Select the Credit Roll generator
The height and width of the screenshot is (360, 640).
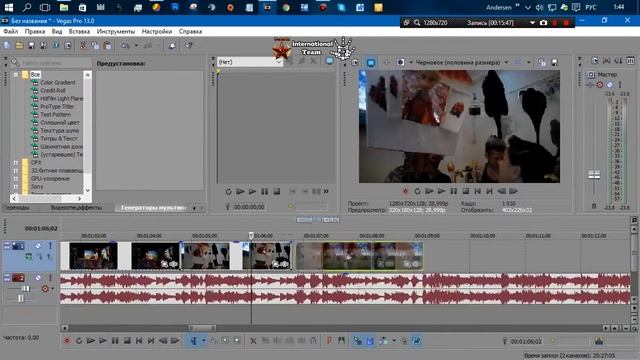53,91
